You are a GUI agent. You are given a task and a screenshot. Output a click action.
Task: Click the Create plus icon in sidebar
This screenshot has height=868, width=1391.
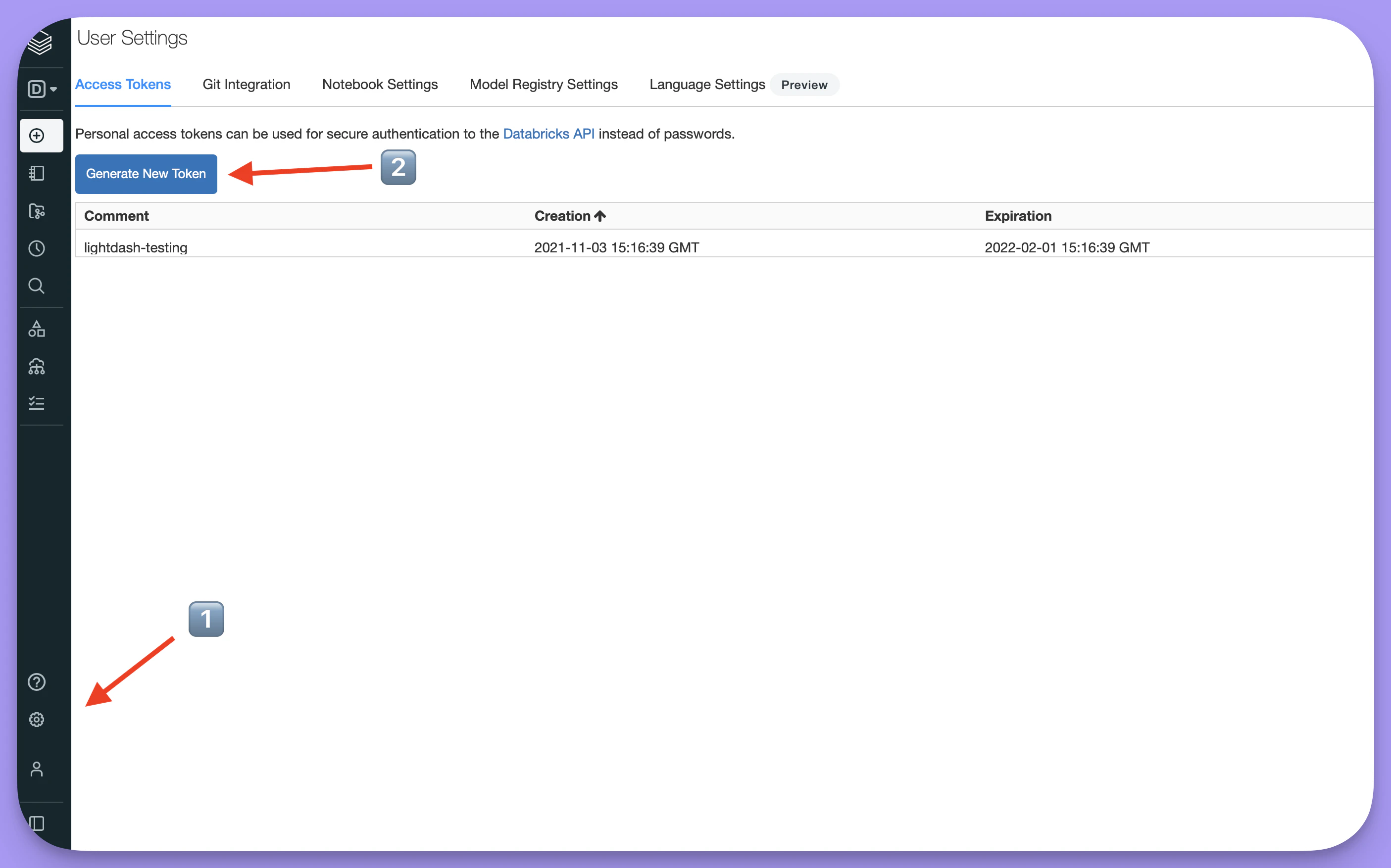point(37,136)
